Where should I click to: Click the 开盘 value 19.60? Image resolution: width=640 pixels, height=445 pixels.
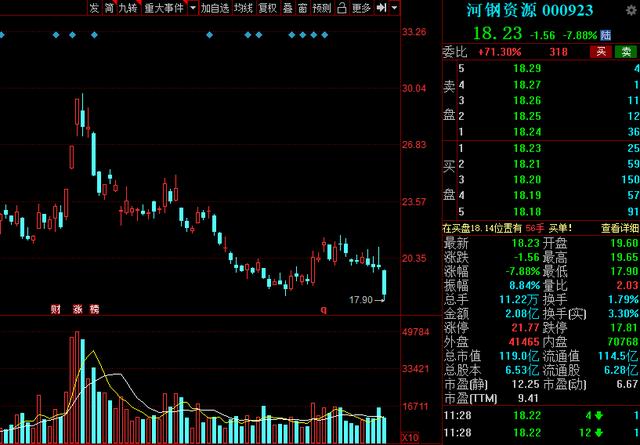[624, 243]
